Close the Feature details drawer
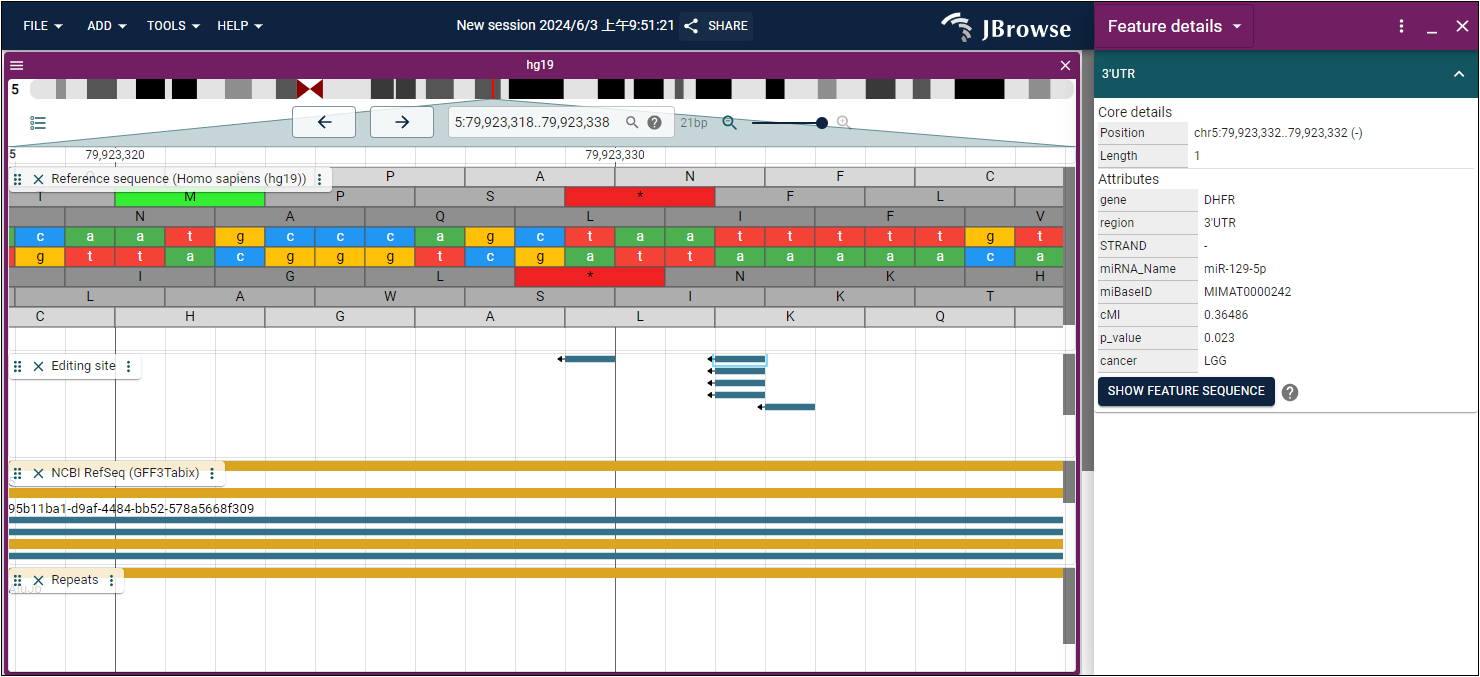The width and height of the screenshot is (1480, 677). [x=1462, y=27]
